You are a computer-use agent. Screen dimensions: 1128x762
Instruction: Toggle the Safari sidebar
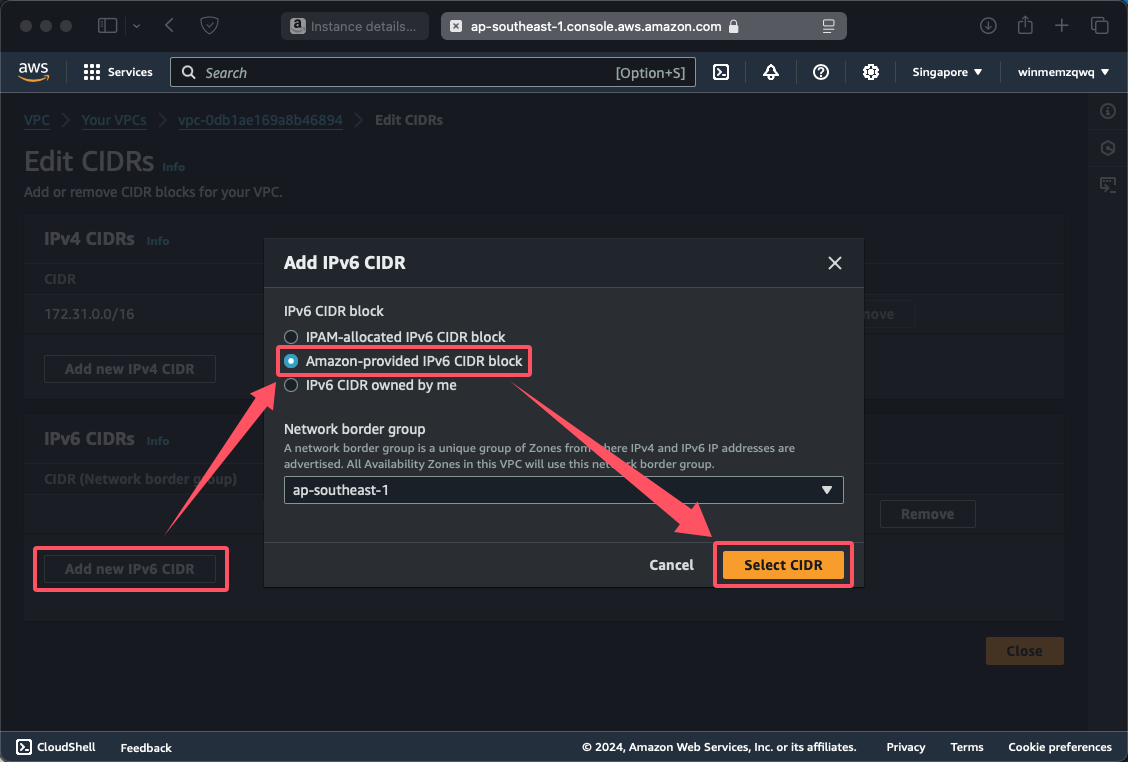107,26
